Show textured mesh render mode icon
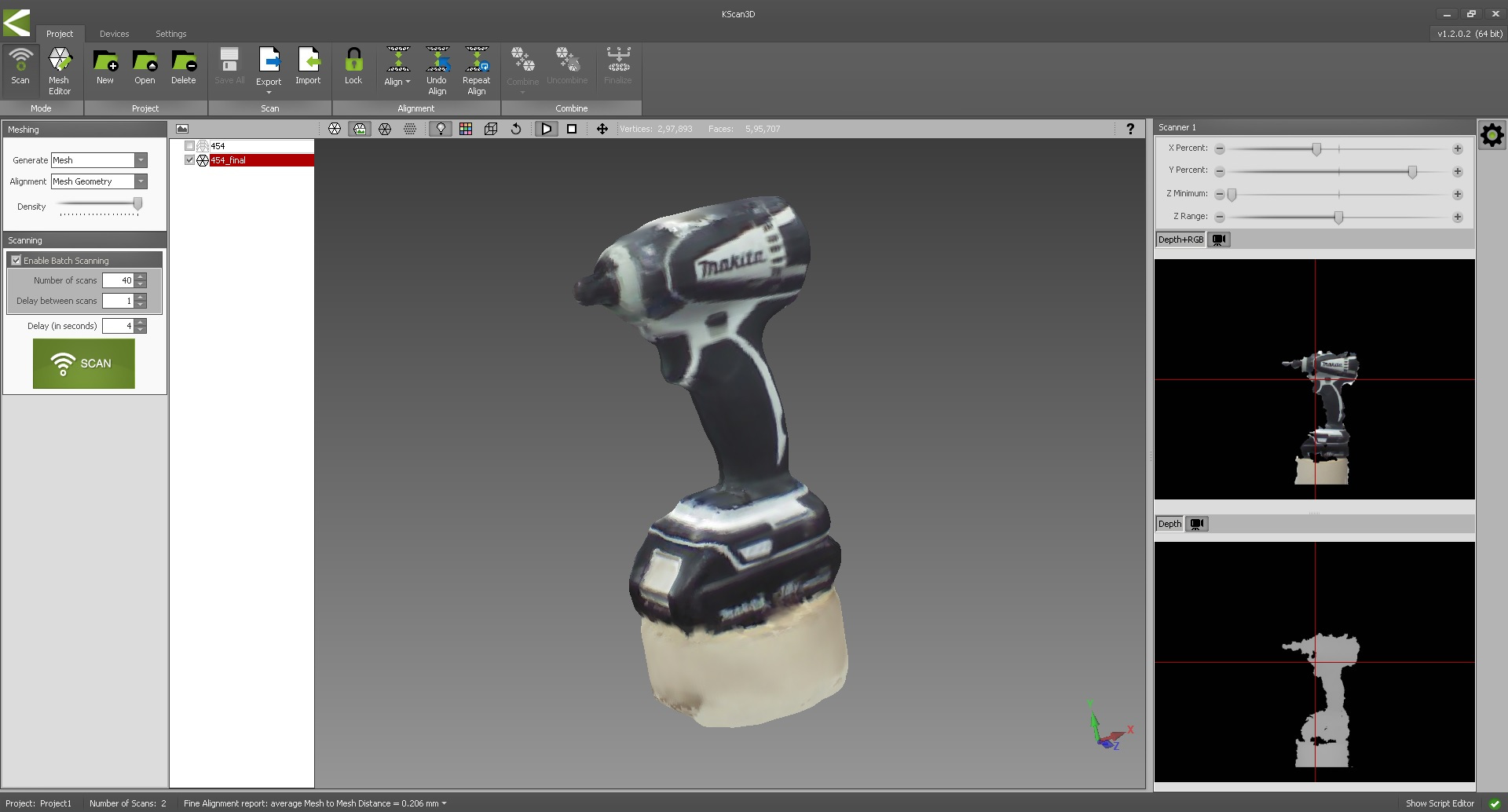 [x=360, y=129]
